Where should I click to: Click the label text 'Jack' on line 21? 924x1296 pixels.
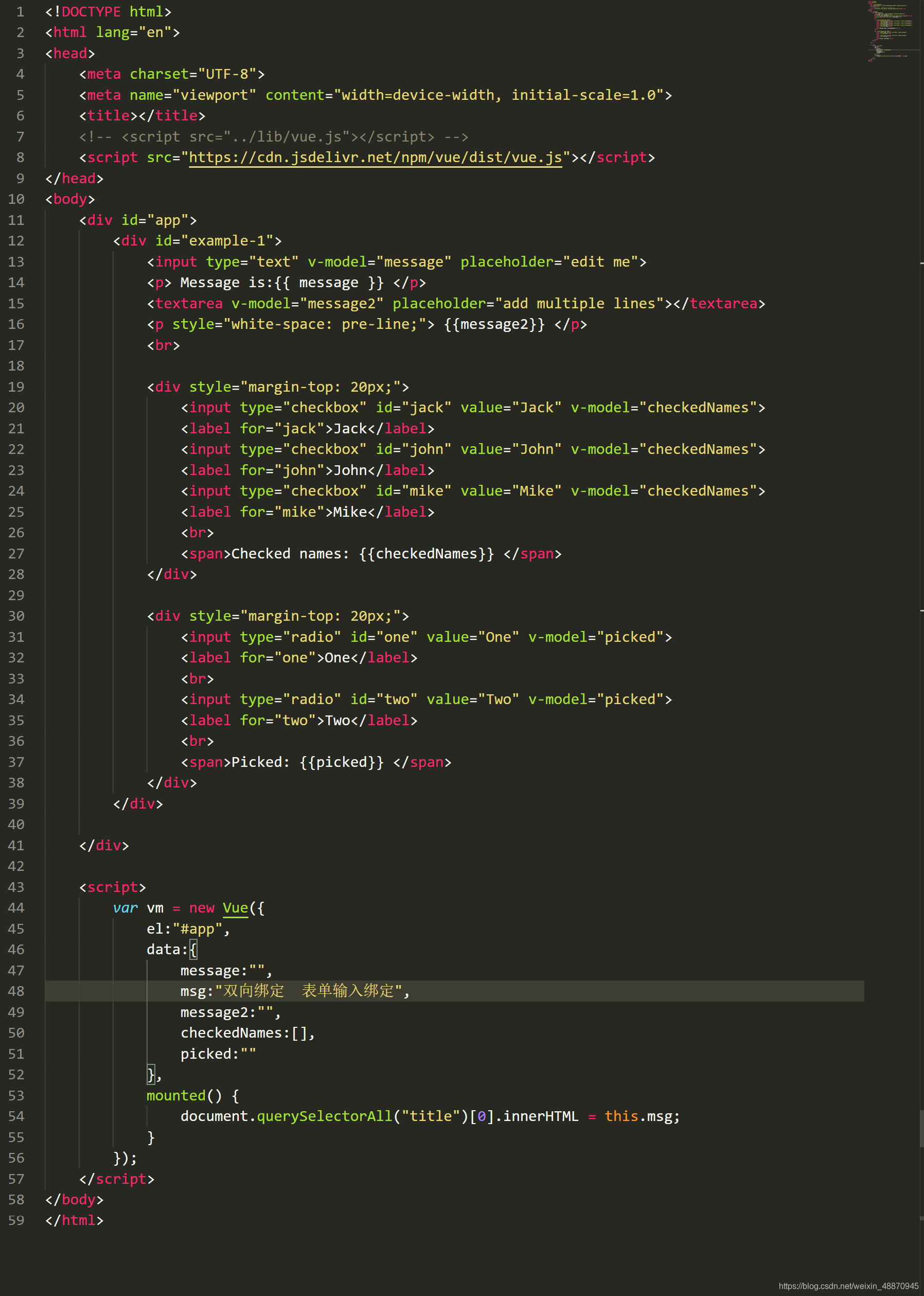click(x=350, y=429)
